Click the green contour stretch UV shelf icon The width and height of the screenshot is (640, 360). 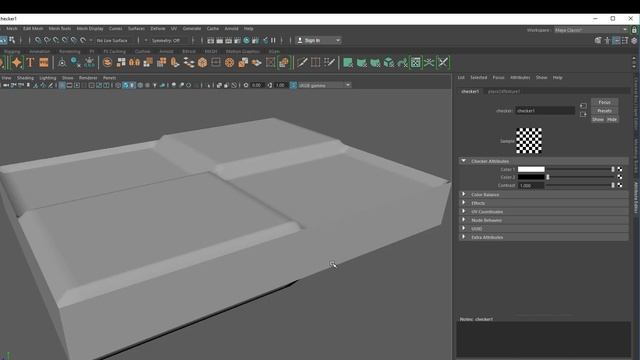coord(402,62)
